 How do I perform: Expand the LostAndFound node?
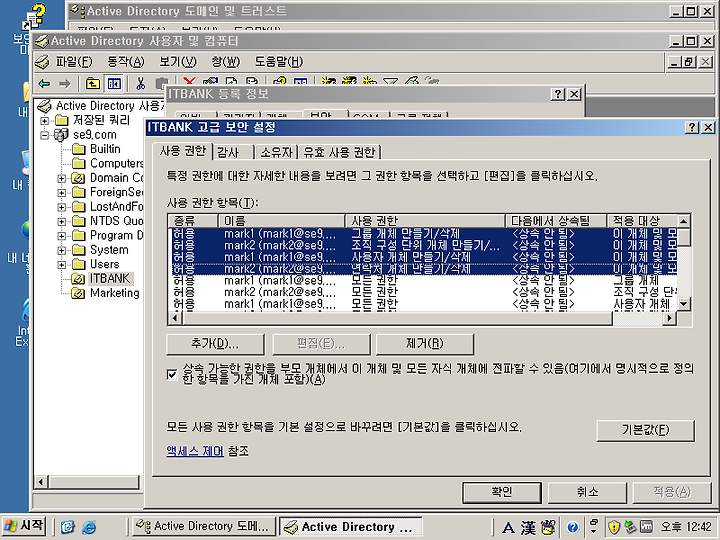(x=62, y=207)
